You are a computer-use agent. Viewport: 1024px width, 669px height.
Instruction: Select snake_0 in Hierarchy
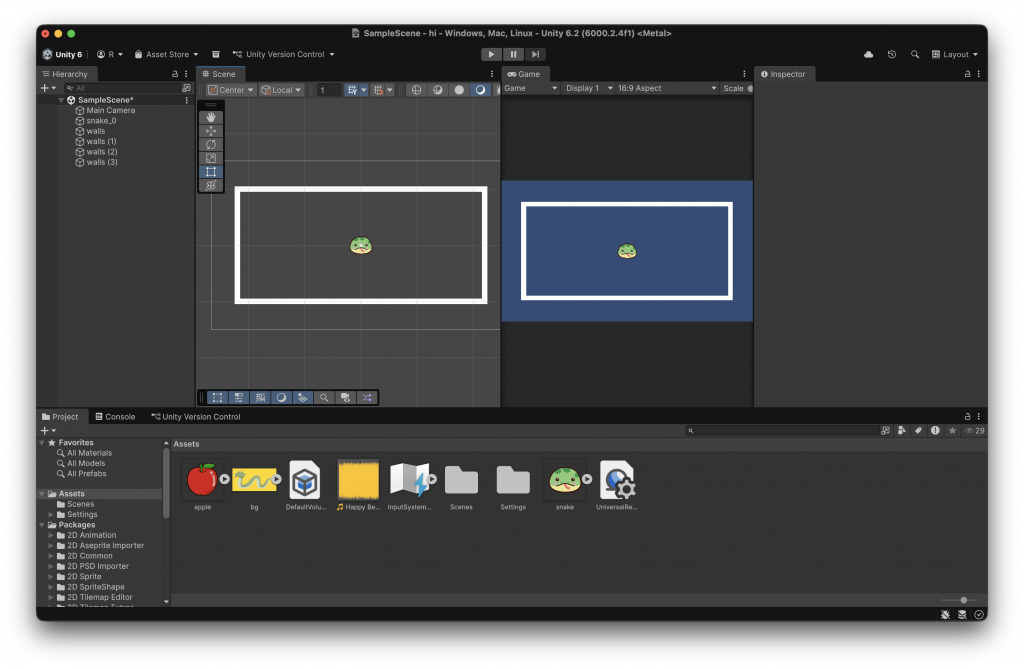(x=101, y=121)
